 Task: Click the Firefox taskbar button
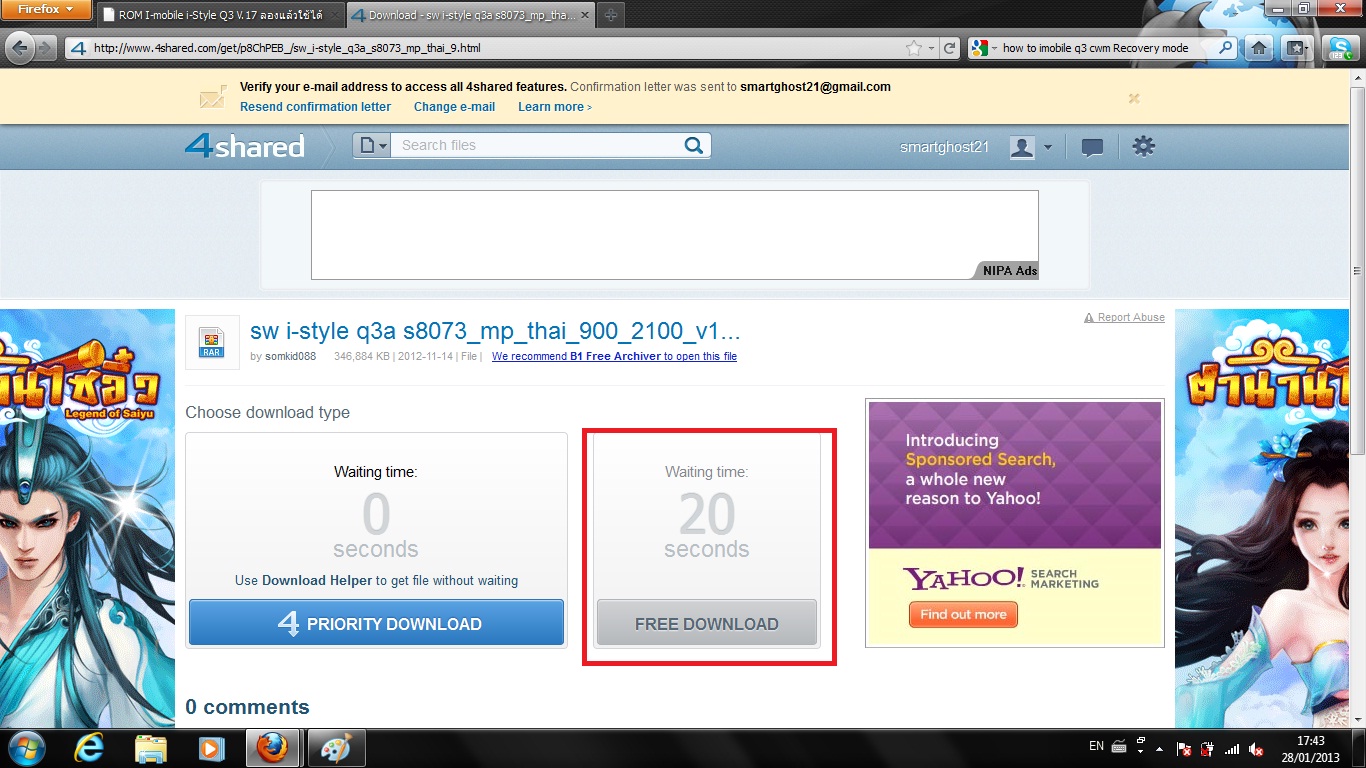[272, 748]
